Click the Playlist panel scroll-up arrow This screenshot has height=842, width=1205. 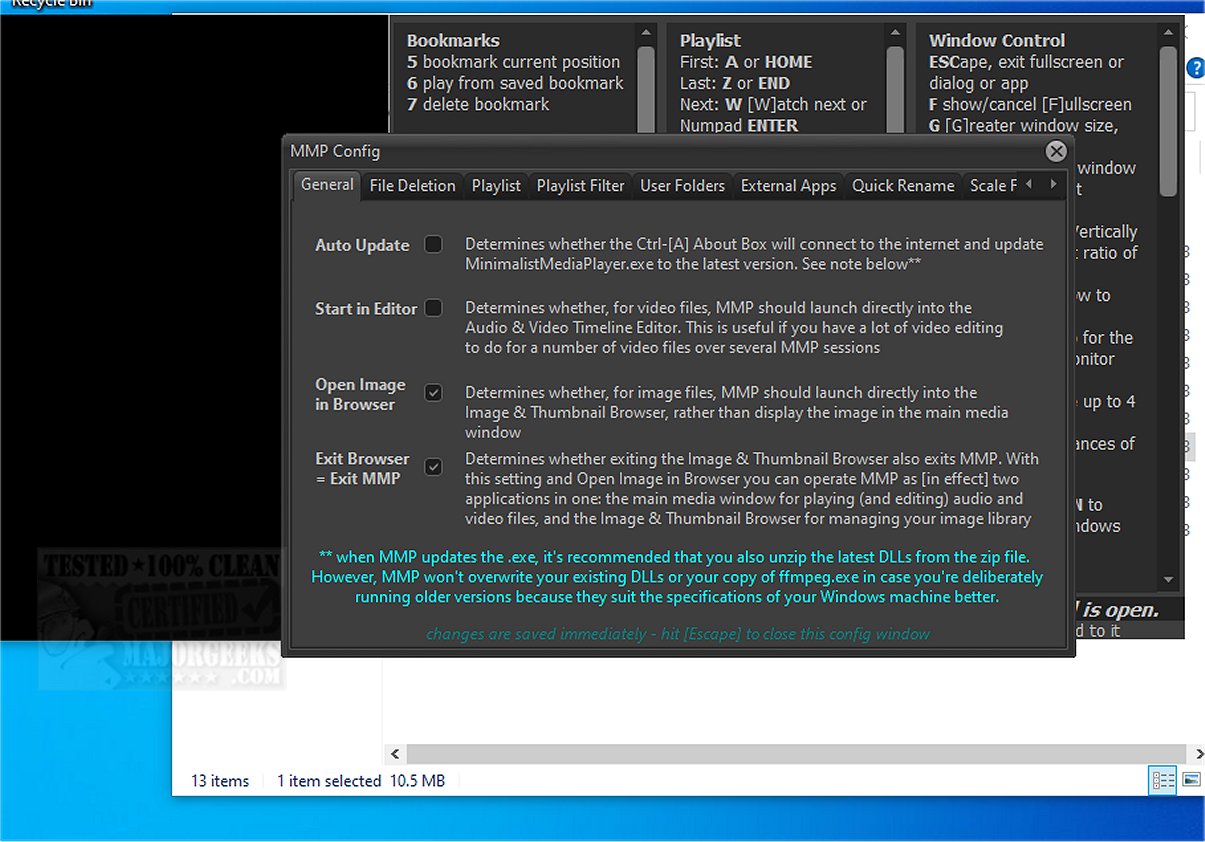click(895, 34)
